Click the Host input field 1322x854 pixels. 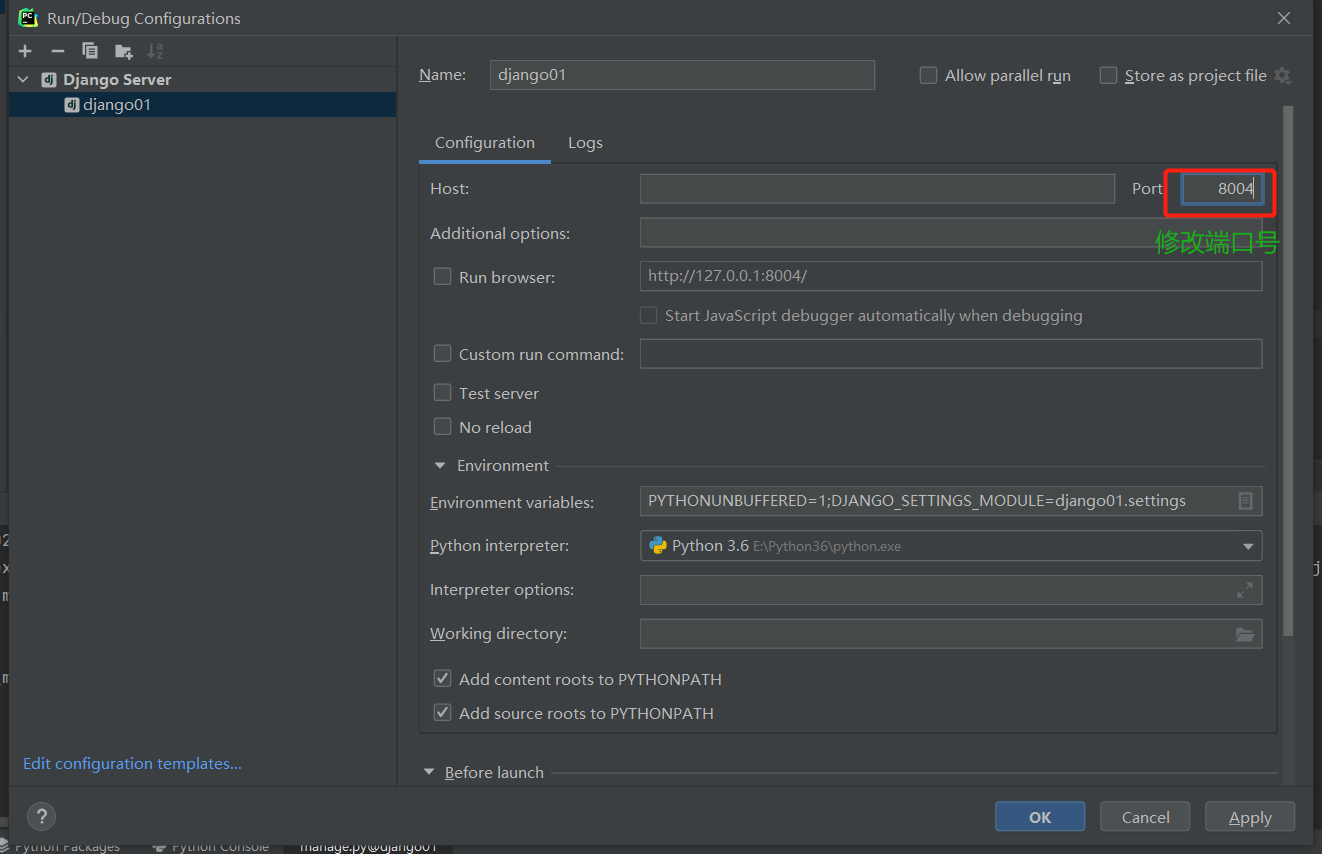[877, 189]
